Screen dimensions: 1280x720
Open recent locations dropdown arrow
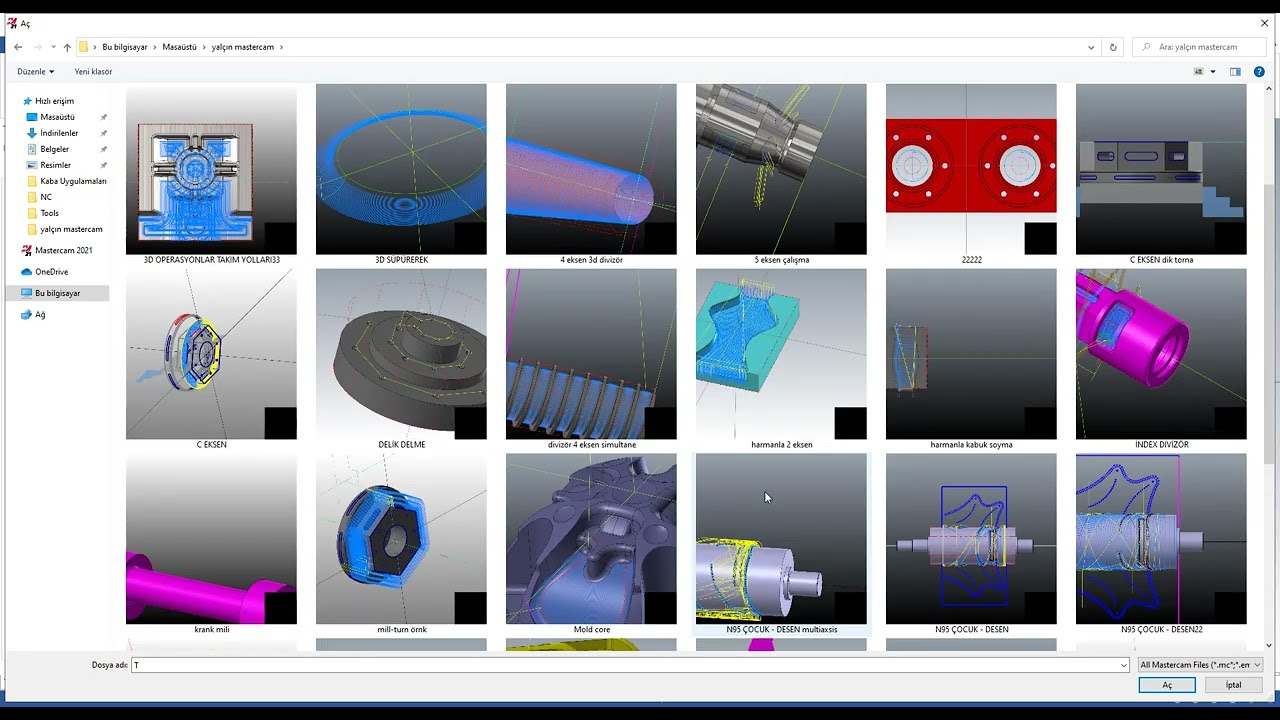tap(53, 47)
